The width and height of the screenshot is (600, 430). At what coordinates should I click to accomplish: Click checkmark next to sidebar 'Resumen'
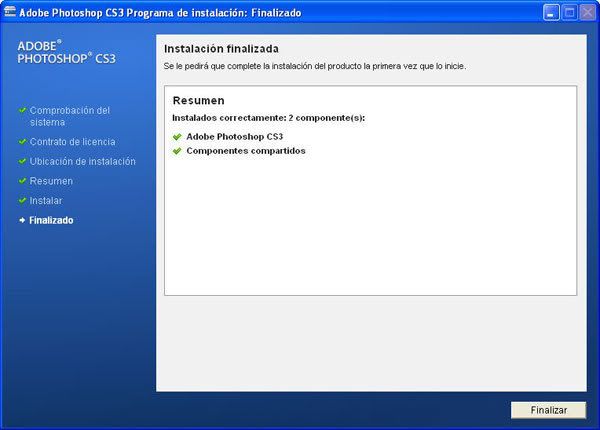(22, 181)
